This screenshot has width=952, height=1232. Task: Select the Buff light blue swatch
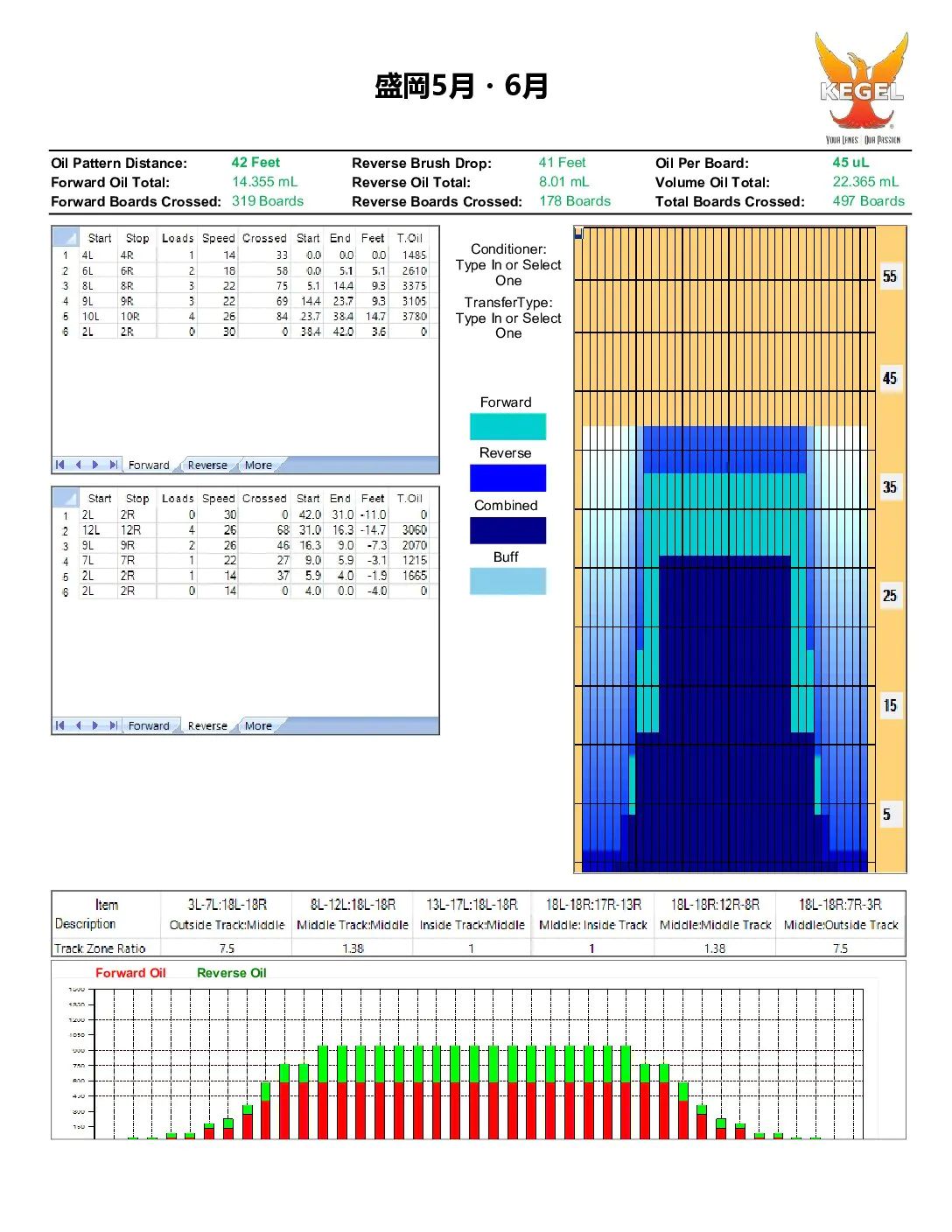(507, 581)
